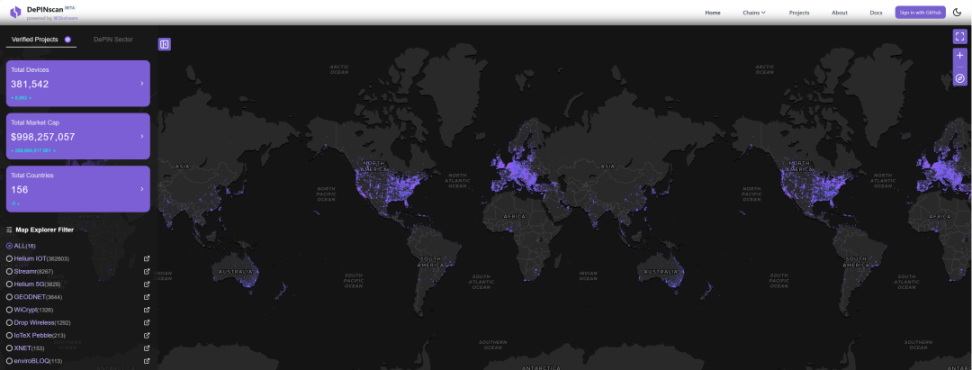Open the Chains dropdown menu

pos(754,12)
